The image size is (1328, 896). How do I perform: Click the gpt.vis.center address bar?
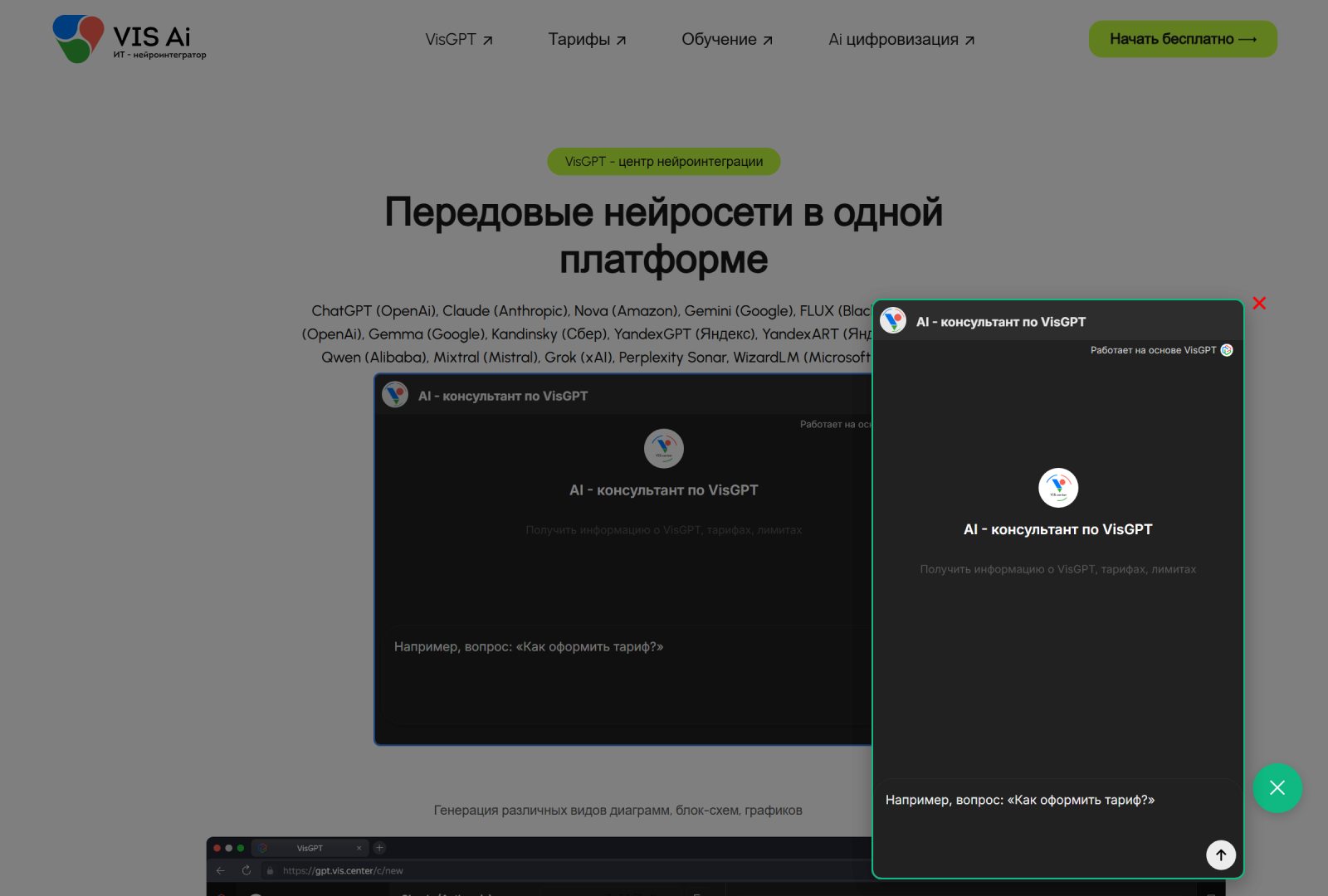click(342, 870)
